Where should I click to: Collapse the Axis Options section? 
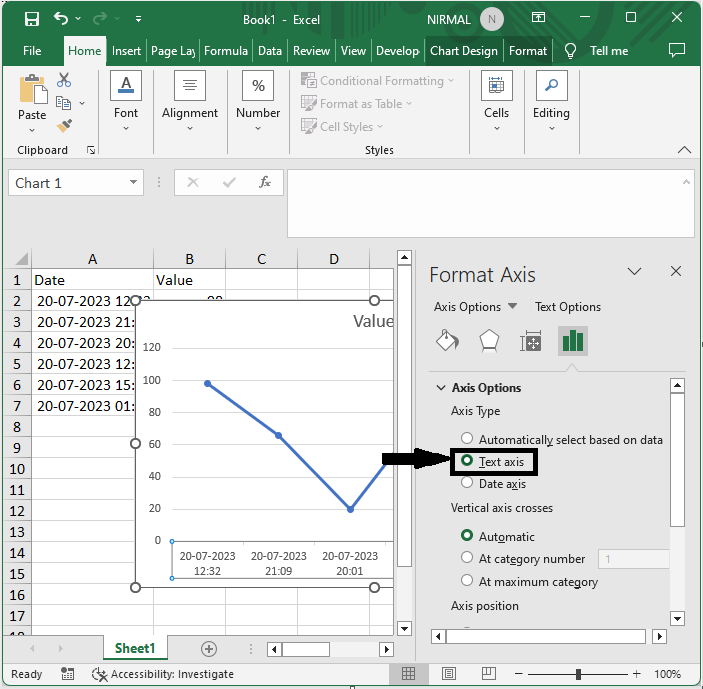tap(441, 388)
